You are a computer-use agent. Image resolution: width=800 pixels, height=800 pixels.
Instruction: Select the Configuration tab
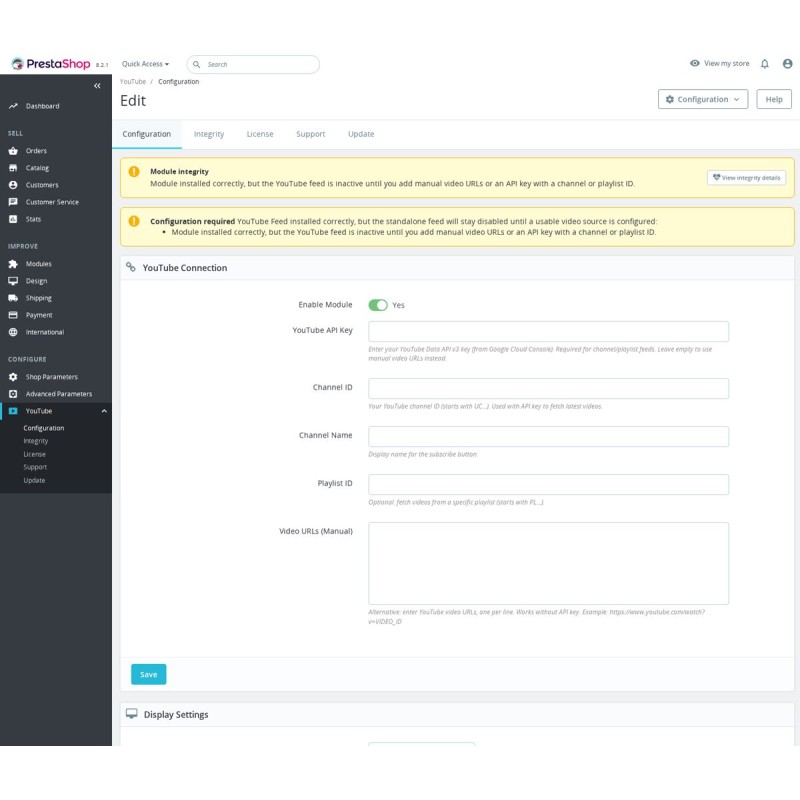click(x=146, y=134)
